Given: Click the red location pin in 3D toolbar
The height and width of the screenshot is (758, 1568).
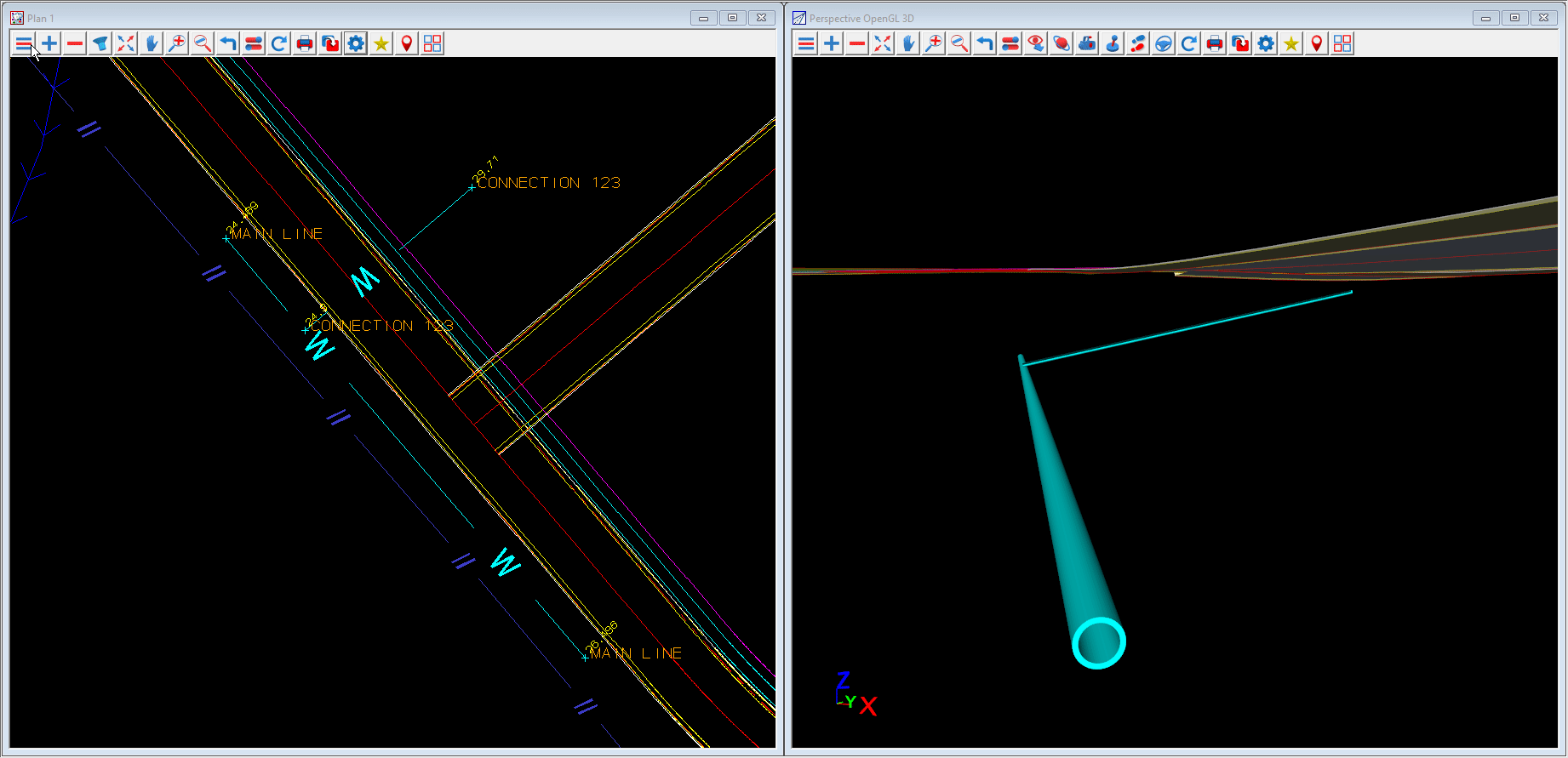Looking at the screenshot, I should (1317, 43).
